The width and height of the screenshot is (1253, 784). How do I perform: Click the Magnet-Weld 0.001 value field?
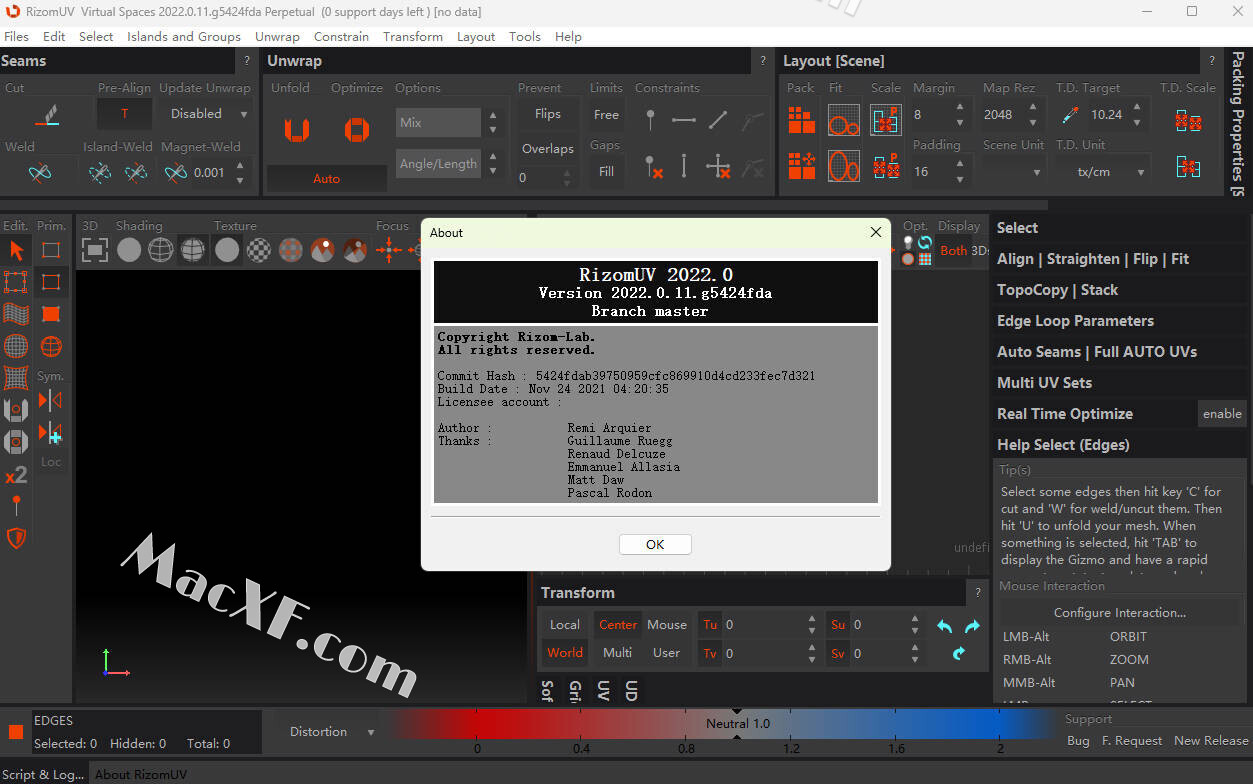tap(210, 173)
